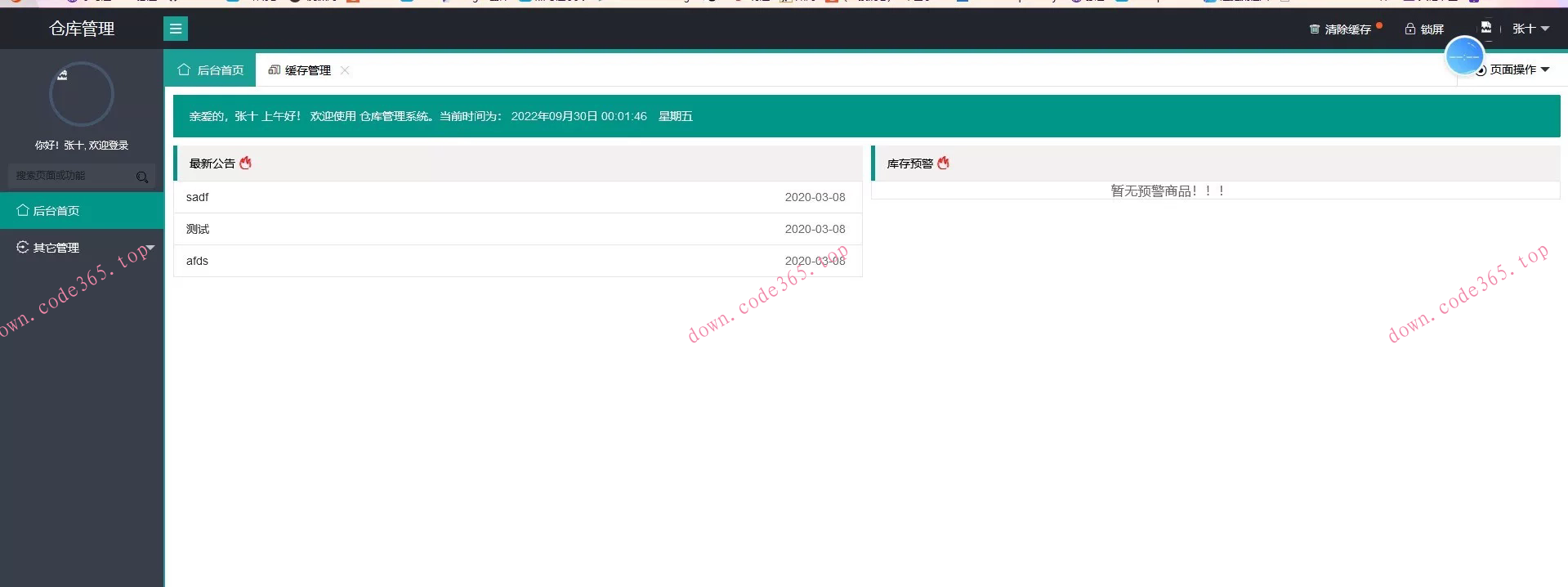The width and height of the screenshot is (1568, 587).
Task: Click the 清除缓存 text button
Action: click(x=1347, y=29)
